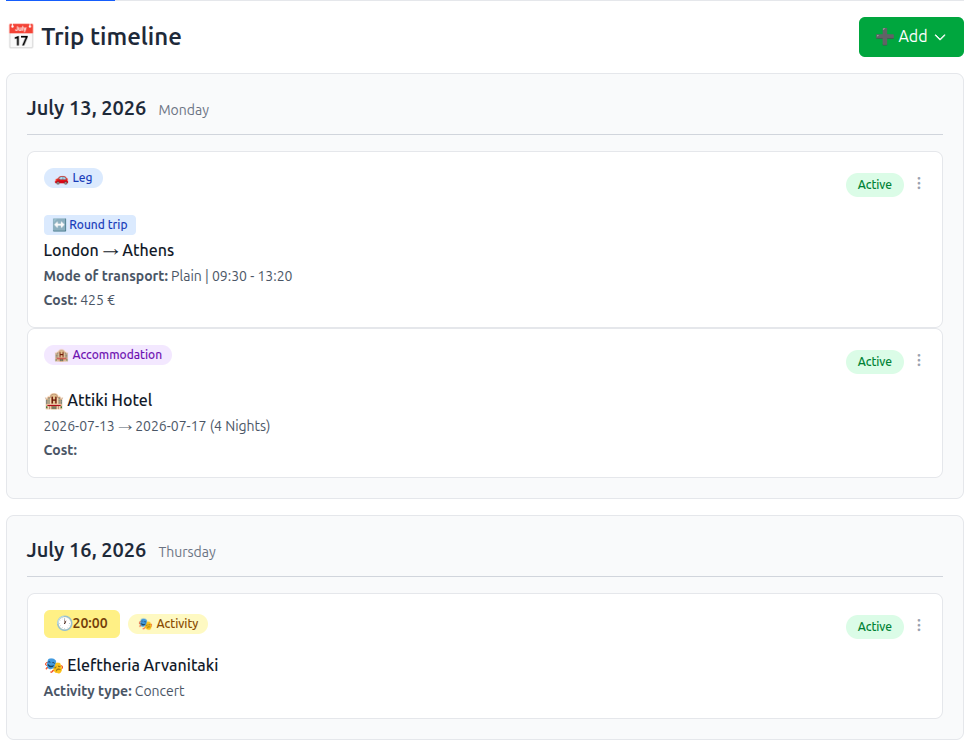979x749 pixels.
Task: Click the singer emoji beside Eleftheria Arvanitaki
Action: [x=53, y=664]
